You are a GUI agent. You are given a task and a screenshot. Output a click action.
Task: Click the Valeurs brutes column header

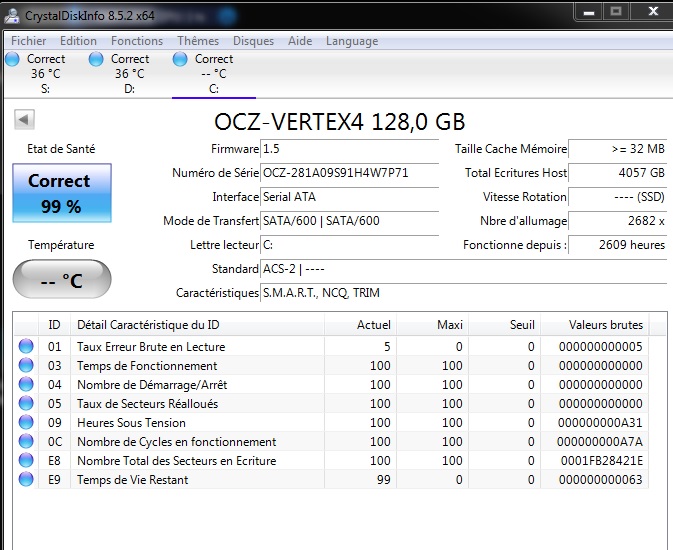coord(595,325)
